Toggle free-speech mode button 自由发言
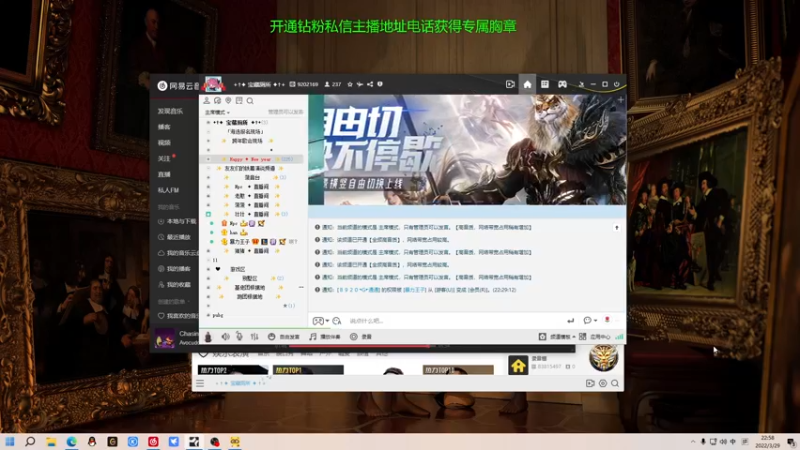 point(284,337)
